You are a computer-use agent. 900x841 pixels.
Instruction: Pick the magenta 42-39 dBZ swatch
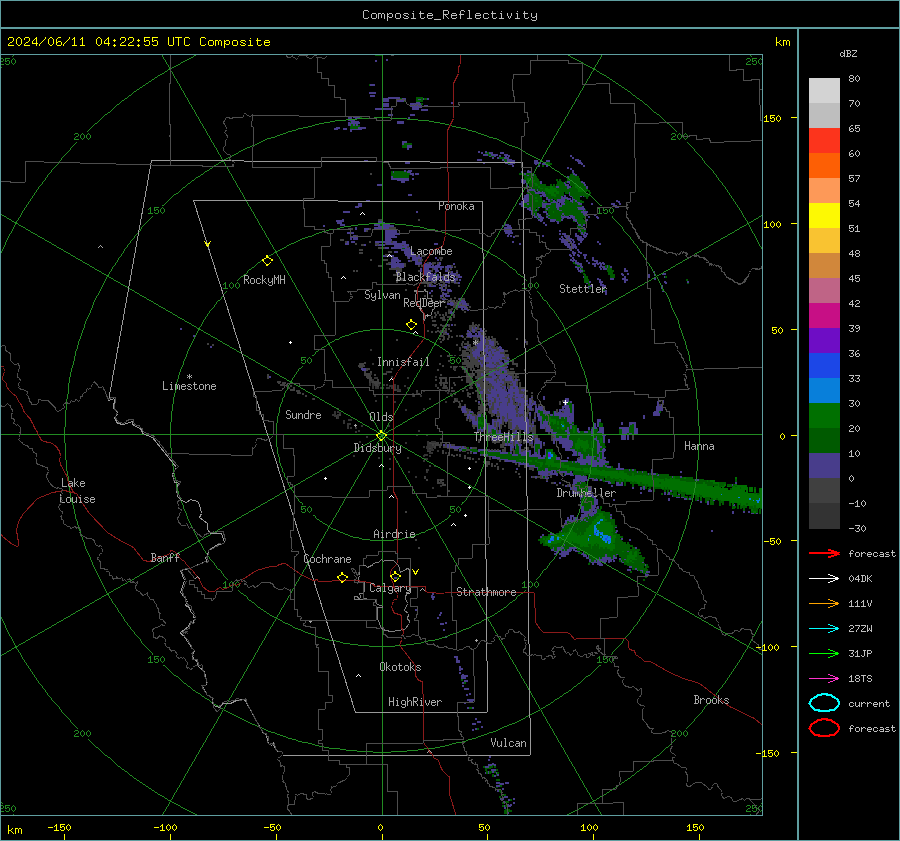click(x=824, y=316)
